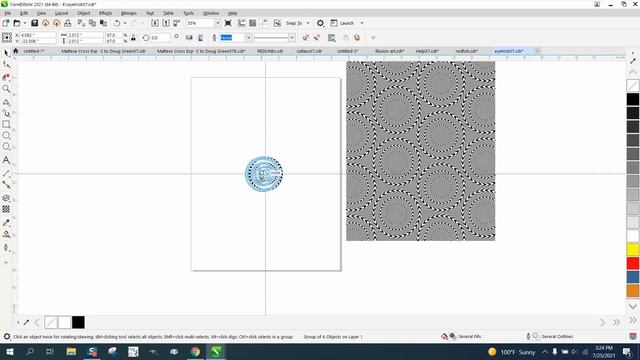
Task: Click the Launch button
Action: (342, 23)
